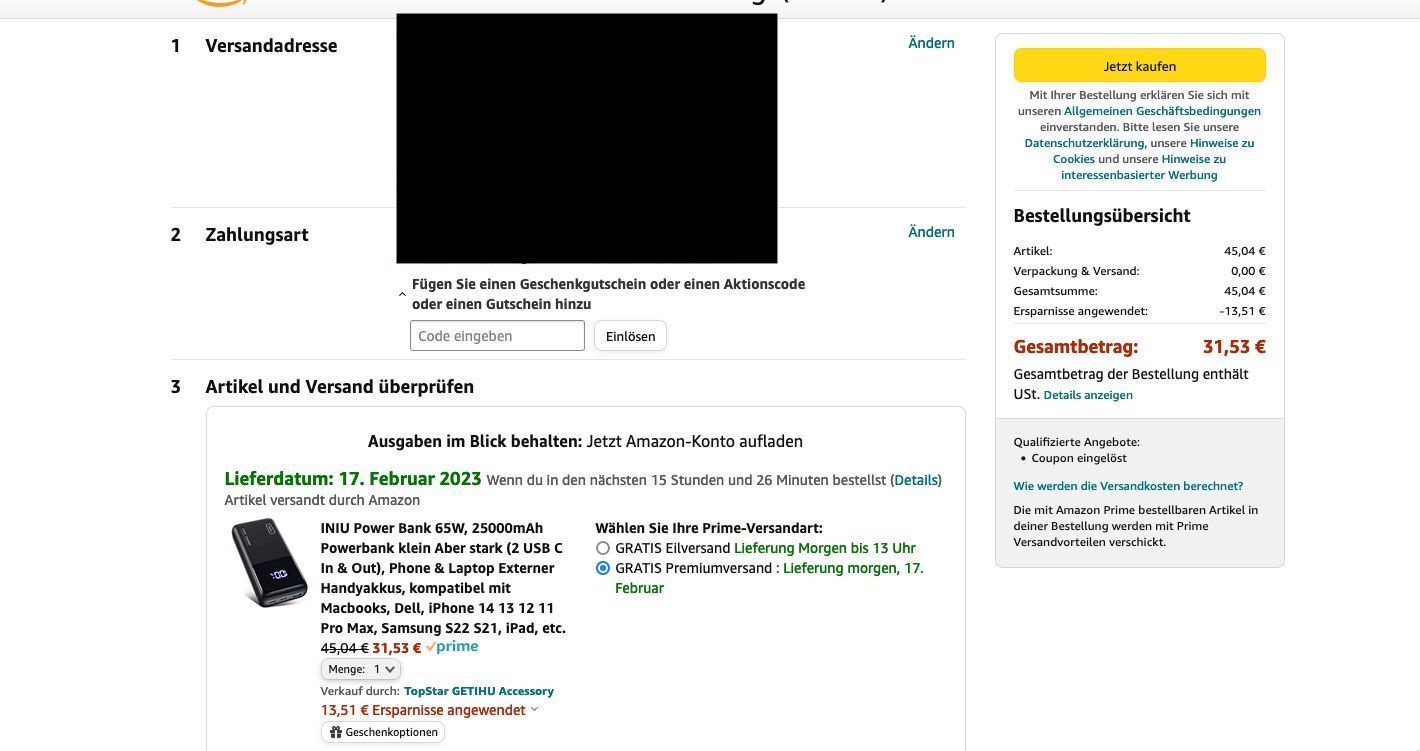Image resolution: width=1420 pixels, height=751 pixels.
Task: Open seller TopStar GETIHU Accessory link
Action: (478, 691)
